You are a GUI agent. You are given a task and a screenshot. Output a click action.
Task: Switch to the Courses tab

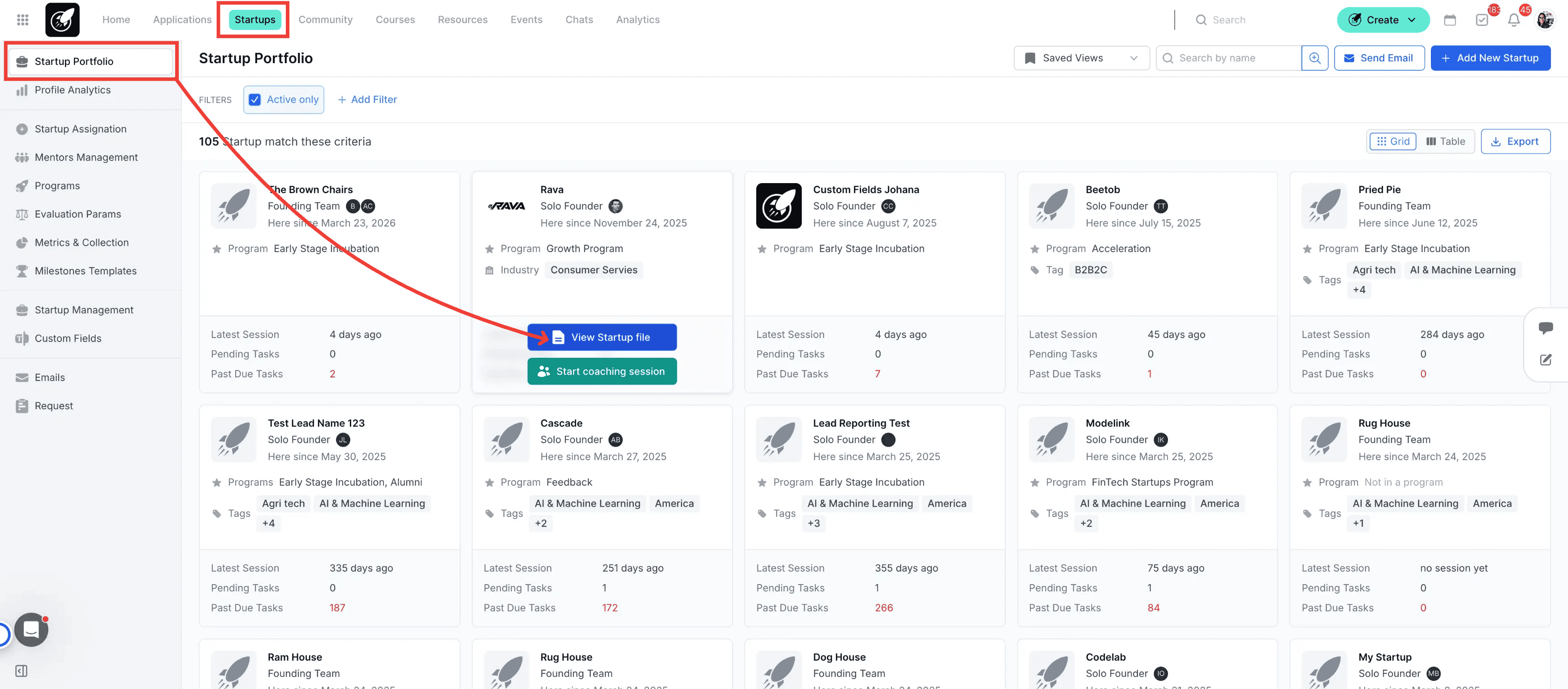click(395, 19)
